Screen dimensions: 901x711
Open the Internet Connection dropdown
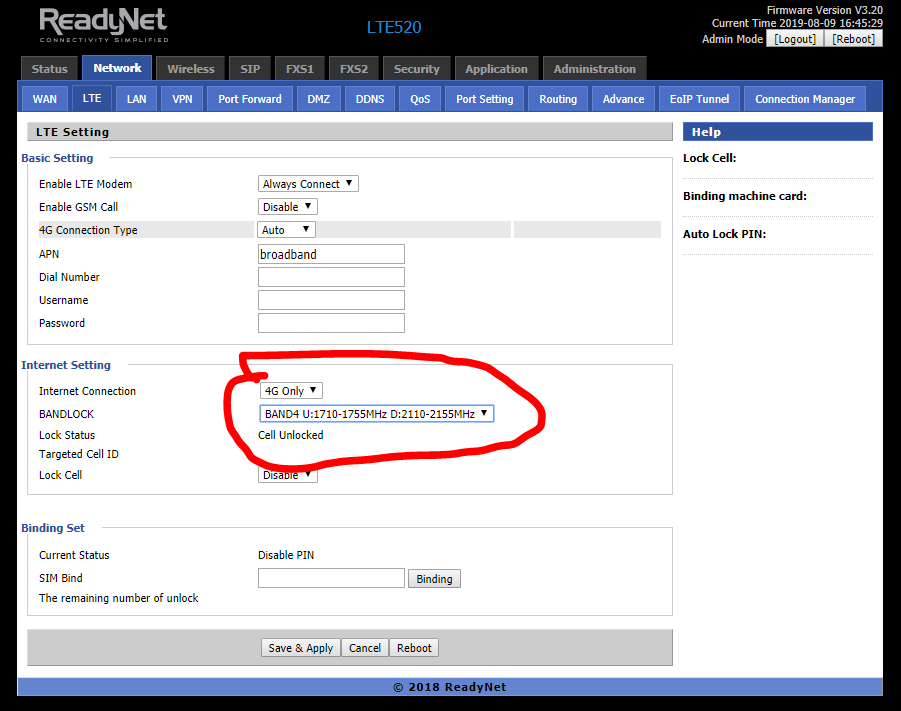pos(291,390)
